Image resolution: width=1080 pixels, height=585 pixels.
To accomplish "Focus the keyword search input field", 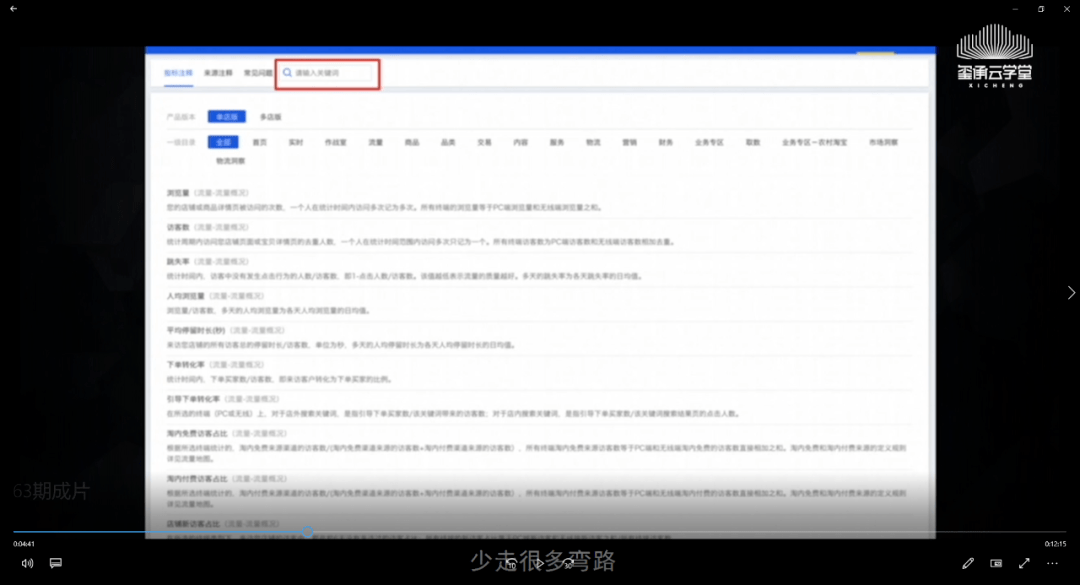I will [328, 73].
